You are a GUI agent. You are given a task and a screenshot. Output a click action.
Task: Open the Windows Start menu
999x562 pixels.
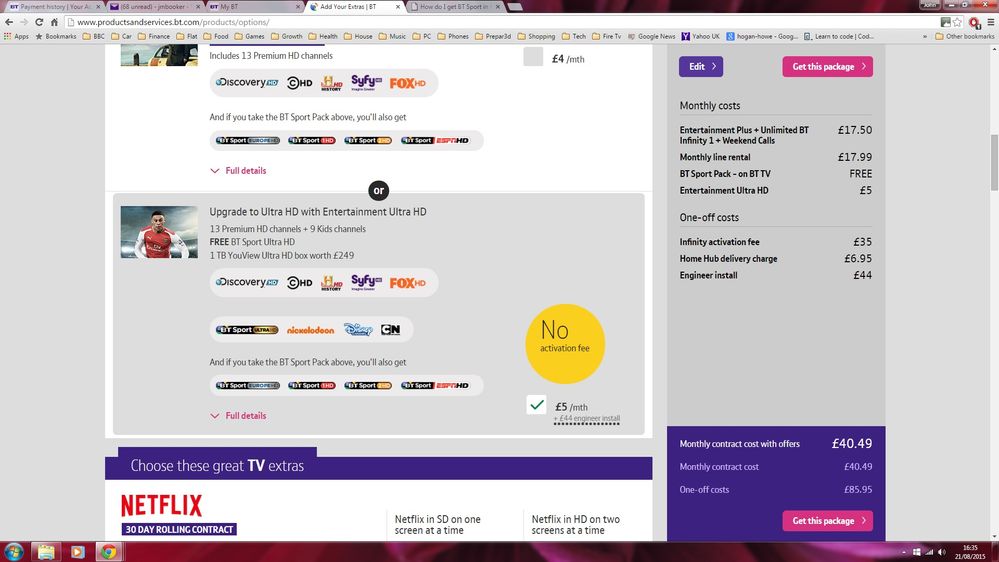[14, 552]
